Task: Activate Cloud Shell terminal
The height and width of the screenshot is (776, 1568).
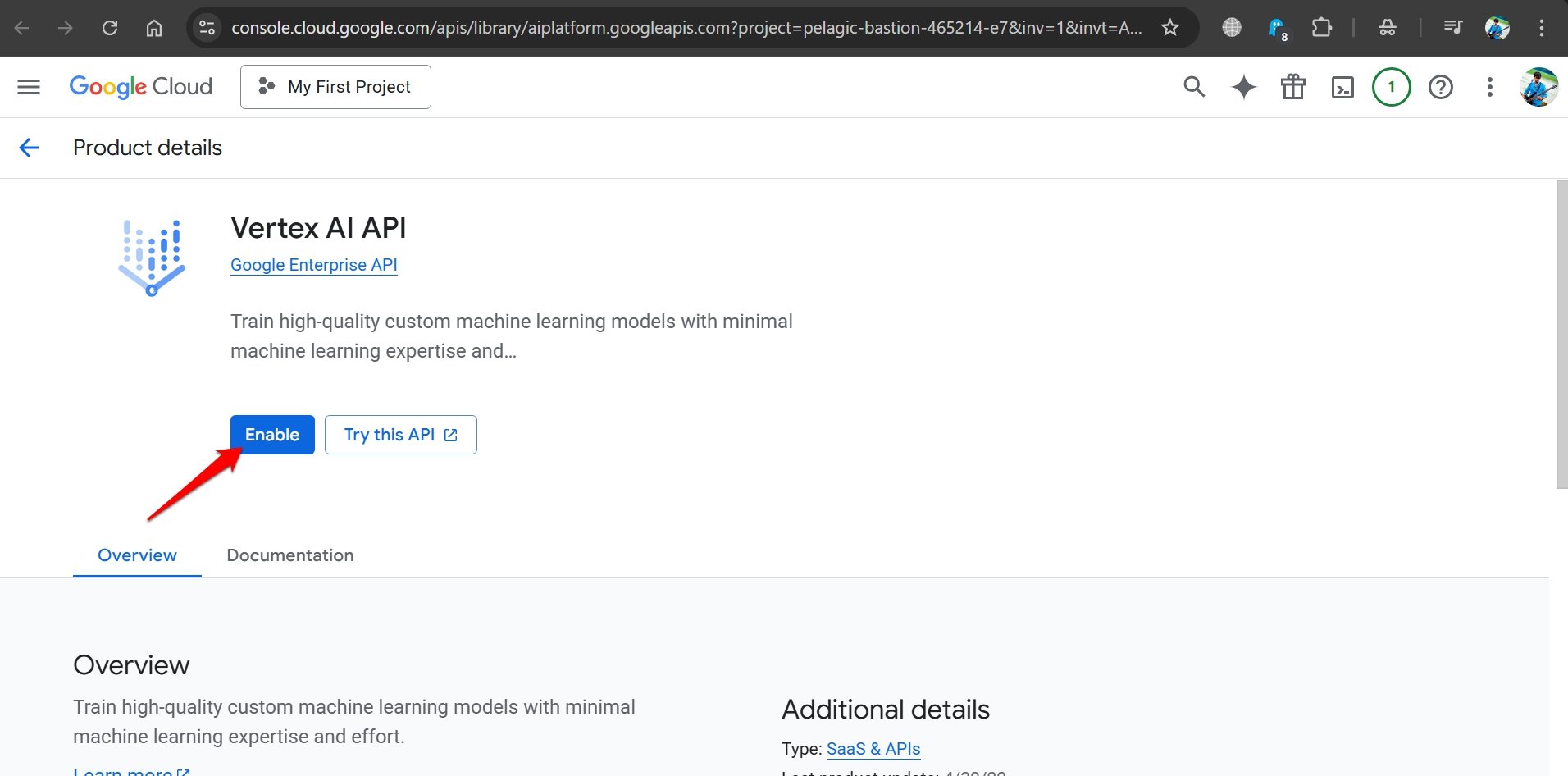Action: click(x=1342, y=87)
